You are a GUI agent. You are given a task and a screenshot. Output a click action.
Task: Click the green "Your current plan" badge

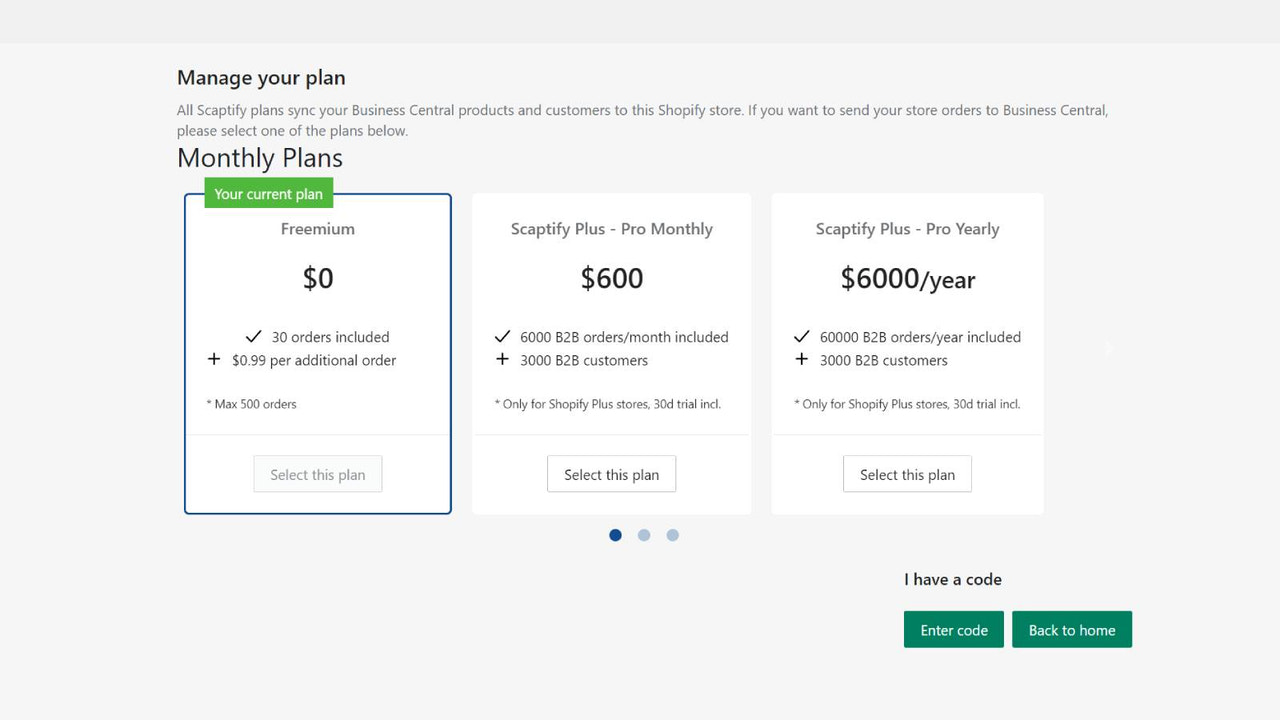pos(268,193)
